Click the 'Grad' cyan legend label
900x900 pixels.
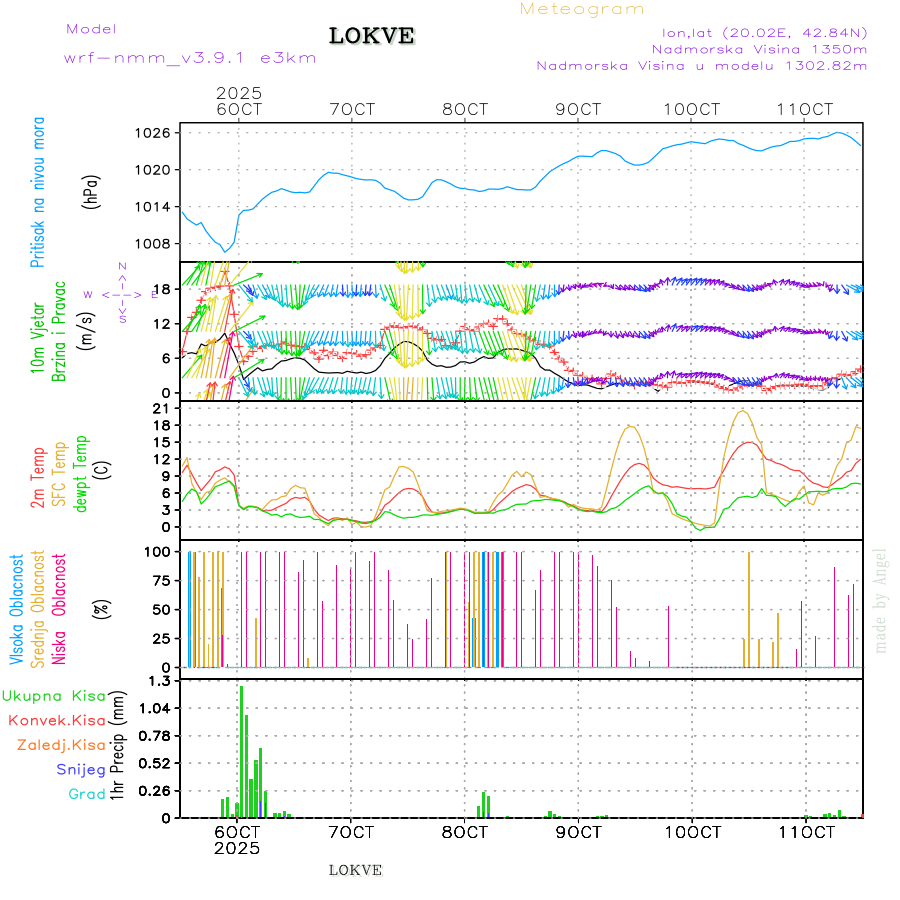(x=86, y=794)
